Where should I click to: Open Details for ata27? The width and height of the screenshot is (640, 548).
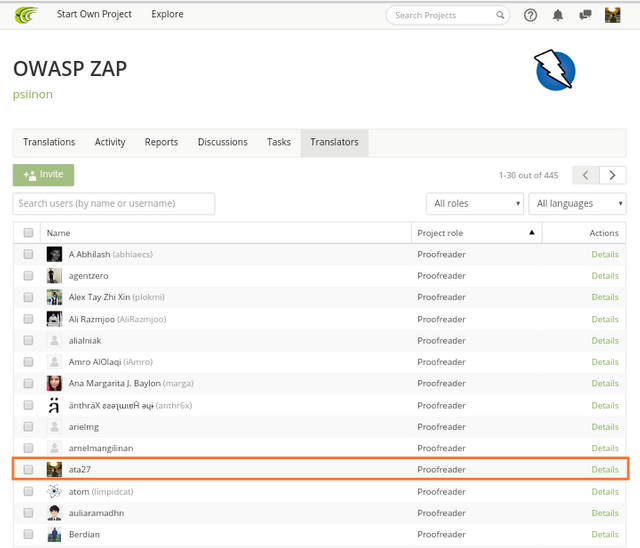[x=605, y=469]
